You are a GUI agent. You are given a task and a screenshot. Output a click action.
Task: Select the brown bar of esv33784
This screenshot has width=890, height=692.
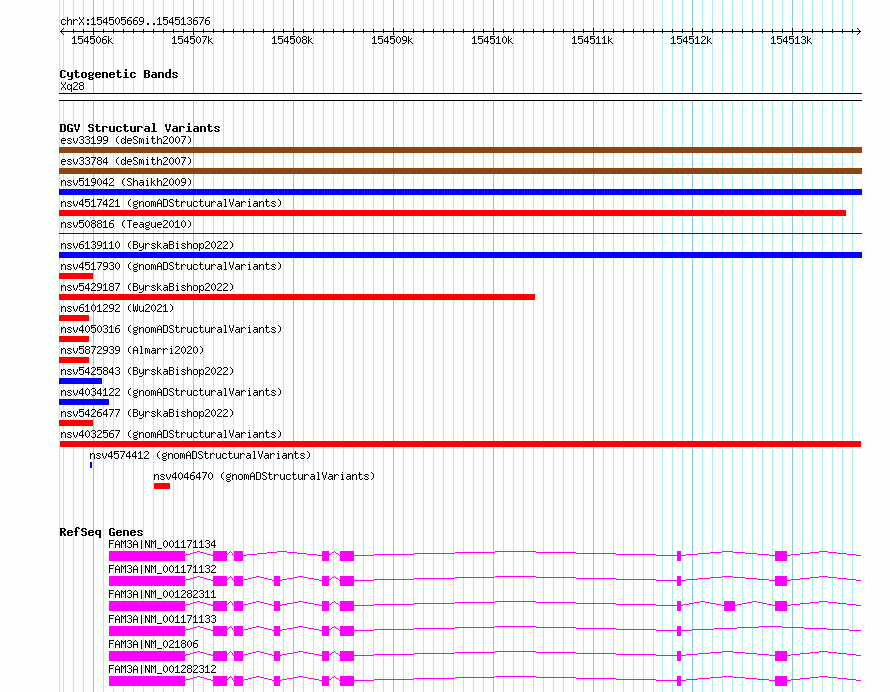click(460, 171)
